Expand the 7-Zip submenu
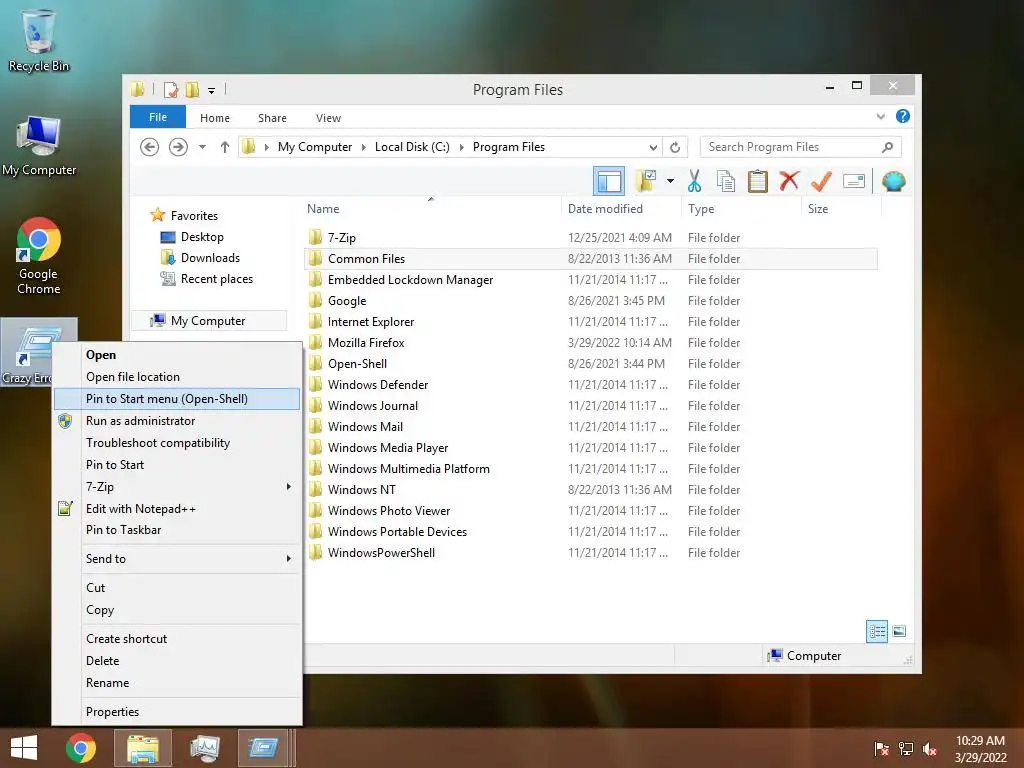This screenshot has height=768, width=1024. tap(177, 487)
